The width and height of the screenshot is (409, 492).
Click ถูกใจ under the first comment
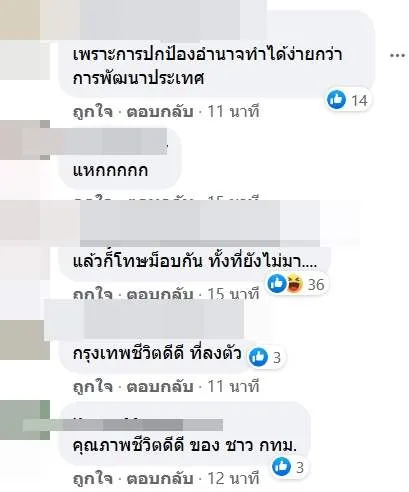93,111
